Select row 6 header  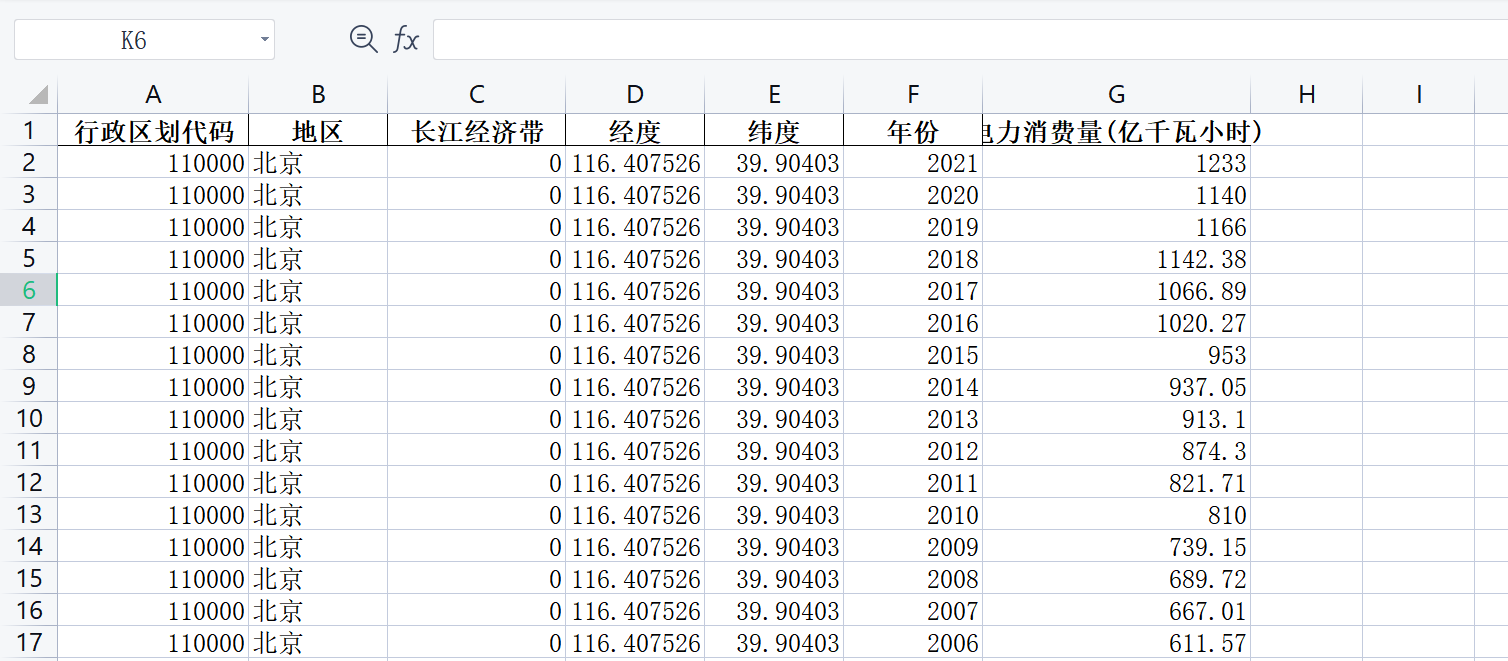coord(29,290)
